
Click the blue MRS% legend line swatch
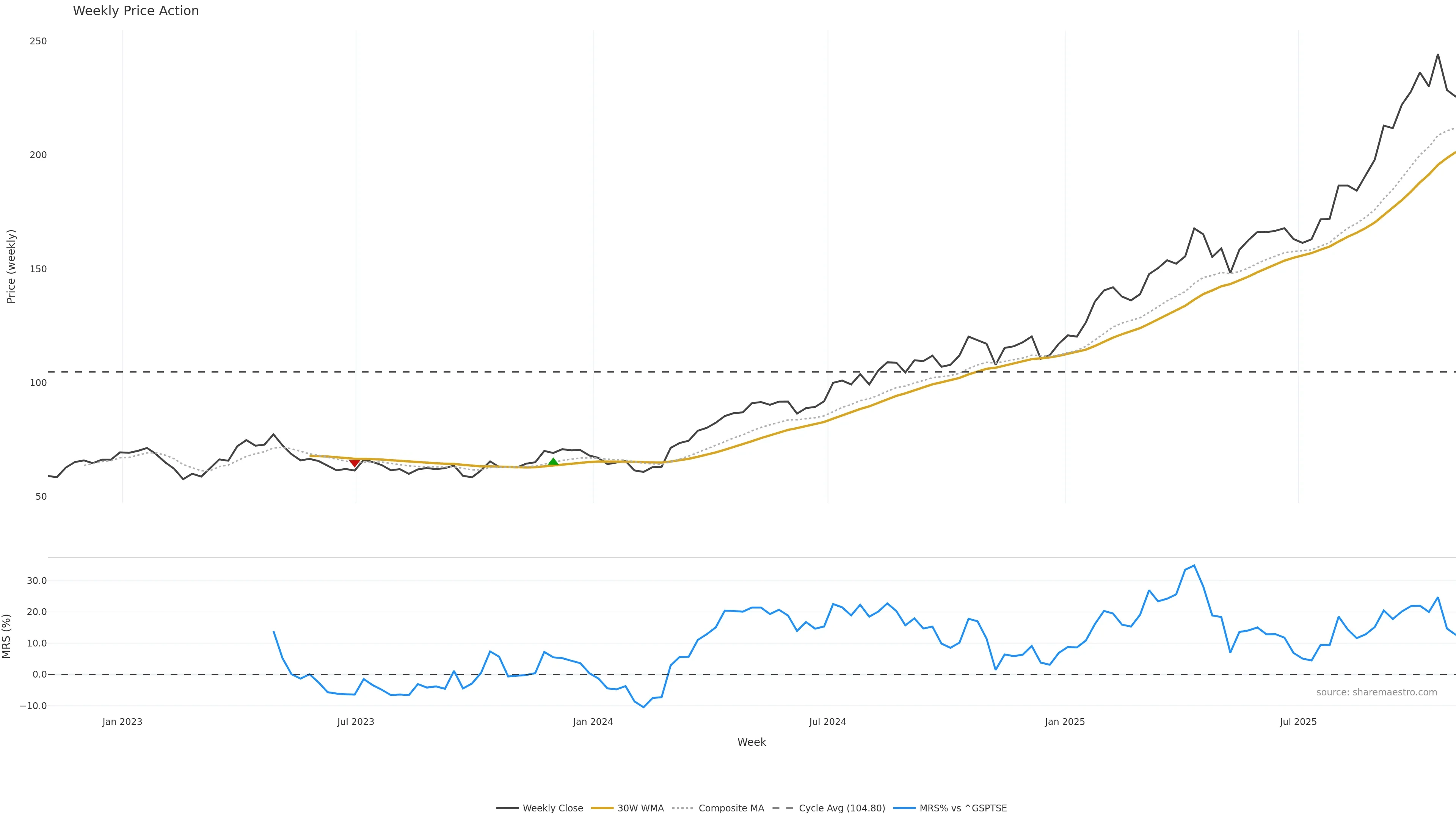point(904,808)
